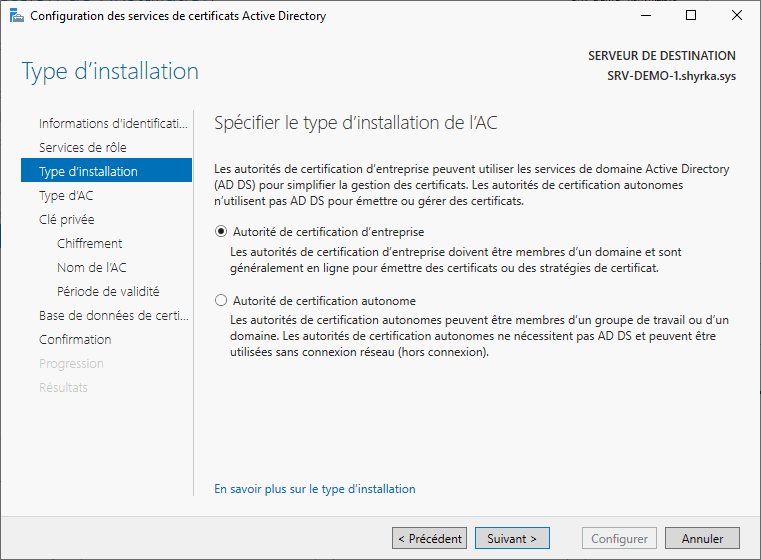Maximize the configuration wizard window

pos(691,16)
